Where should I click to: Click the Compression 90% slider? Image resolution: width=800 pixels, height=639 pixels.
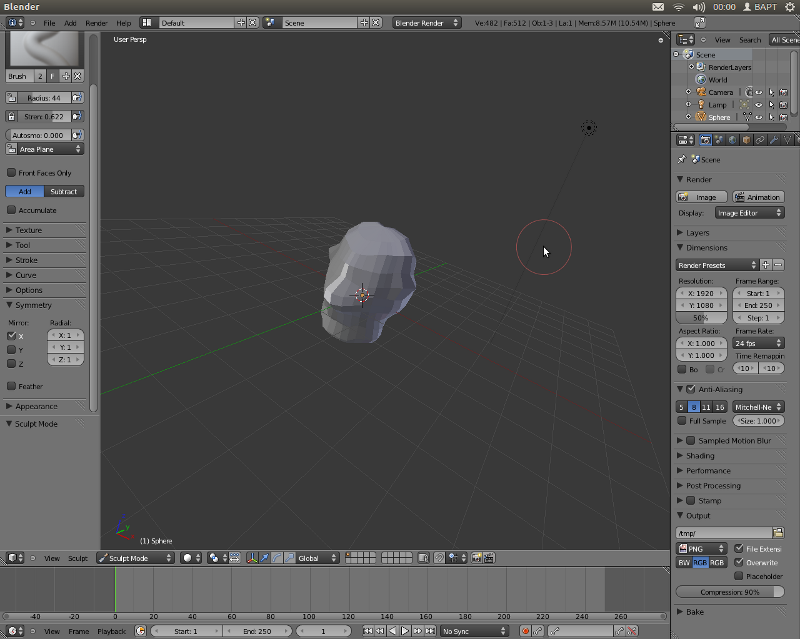(x=730, y=592)
